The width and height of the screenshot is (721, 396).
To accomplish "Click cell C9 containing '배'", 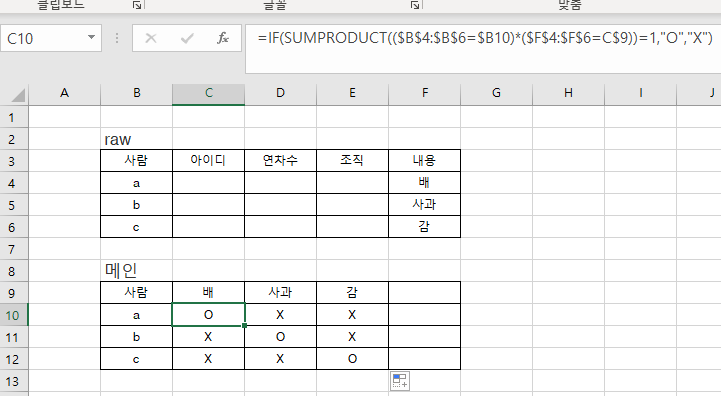I will point(208,293).
